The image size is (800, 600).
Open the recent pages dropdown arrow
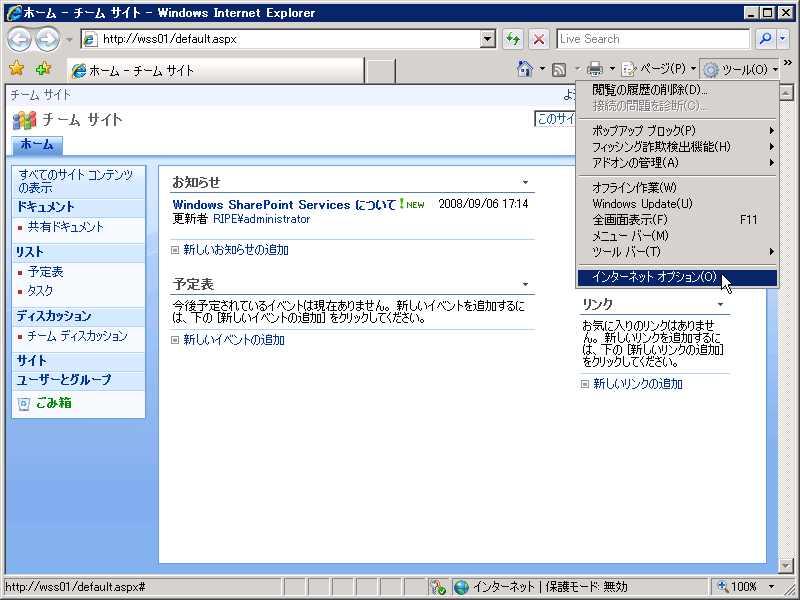tap(69, 39)
